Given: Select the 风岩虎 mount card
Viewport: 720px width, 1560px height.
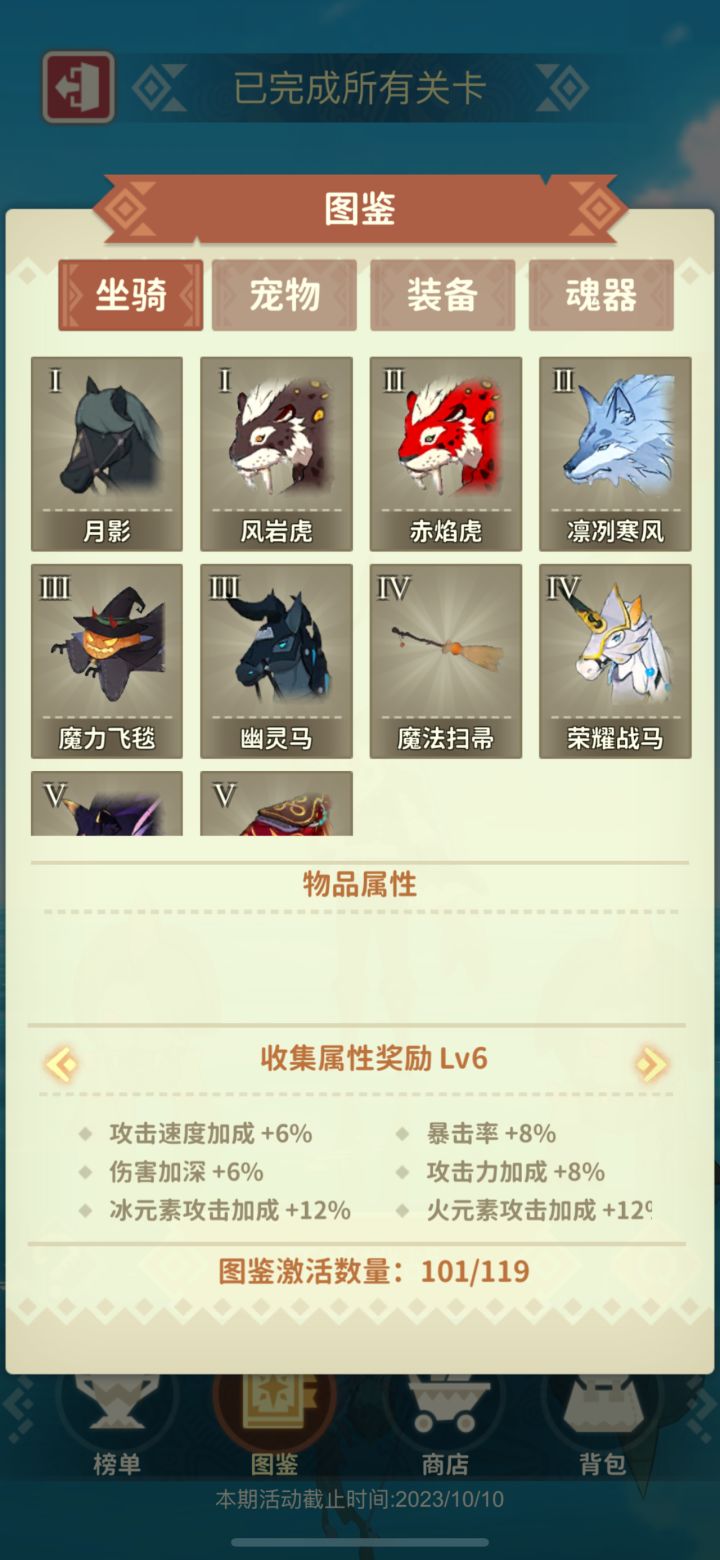Looking at the screenshot, I should coord(276,454).
